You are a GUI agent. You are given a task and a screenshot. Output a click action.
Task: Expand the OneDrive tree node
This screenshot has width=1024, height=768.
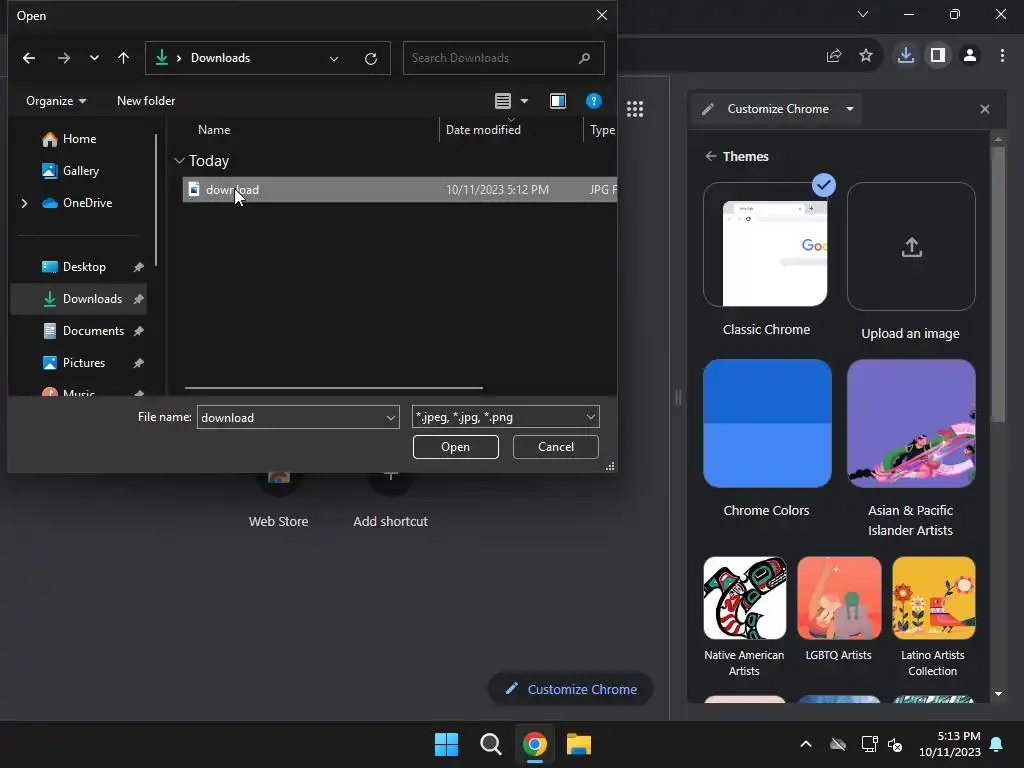pyautogui.click(x=24, y=203)
